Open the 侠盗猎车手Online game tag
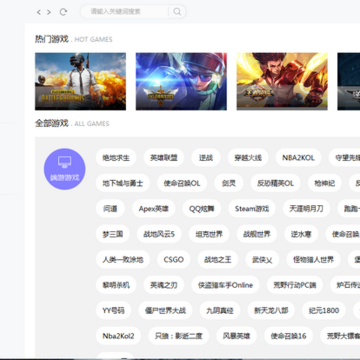The height and width of the screenshot is (360, 360). tap(225, 285)
